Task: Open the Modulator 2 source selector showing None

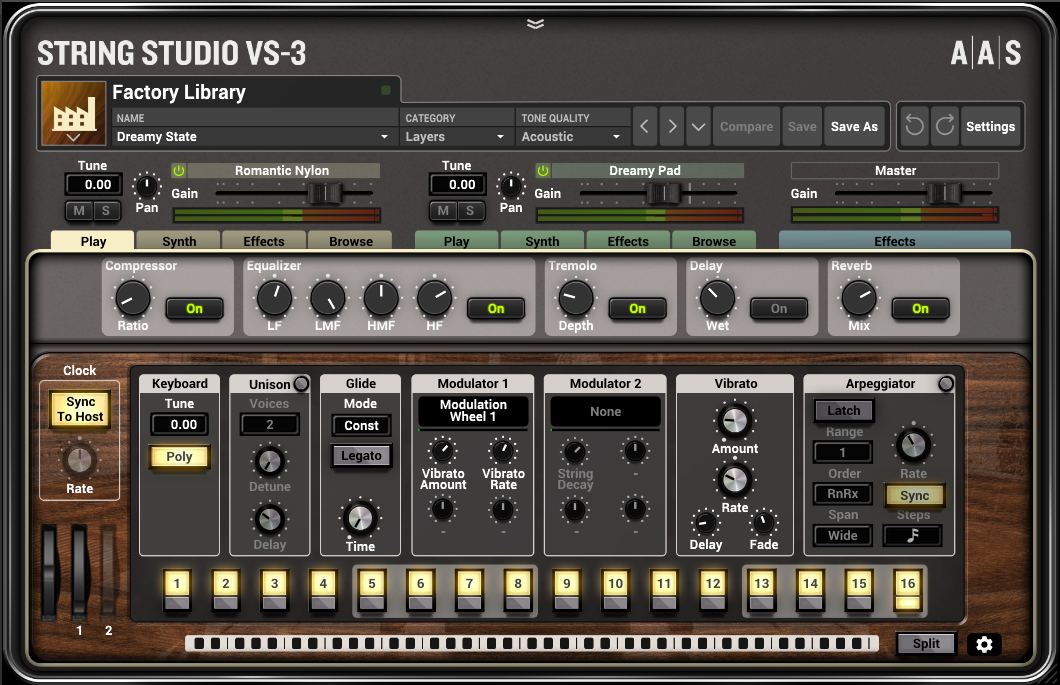Action: point(604,411)
